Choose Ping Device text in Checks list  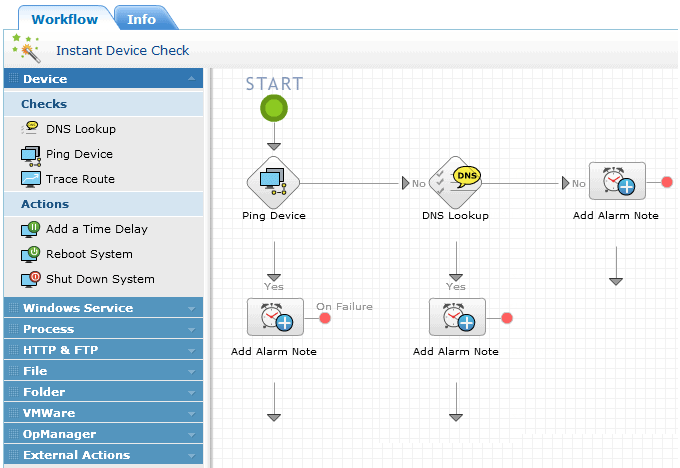(x=79, y=154)
